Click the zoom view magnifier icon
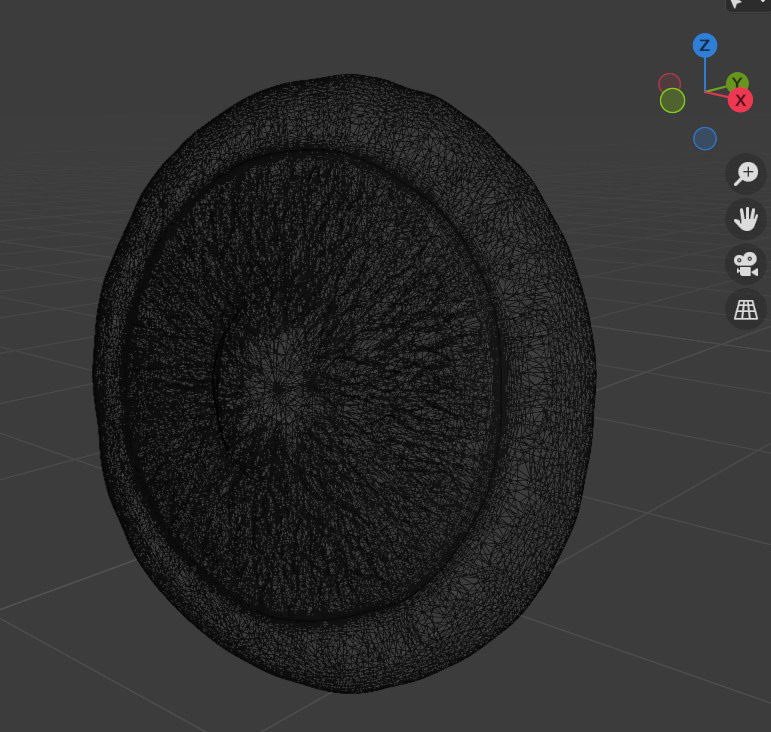 [x=745, y=174]
